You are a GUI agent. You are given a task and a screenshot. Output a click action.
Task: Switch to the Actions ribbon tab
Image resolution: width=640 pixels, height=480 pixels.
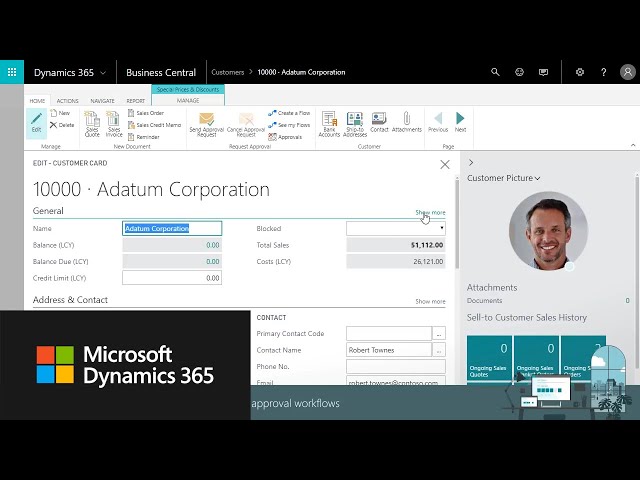coord(67,101)
